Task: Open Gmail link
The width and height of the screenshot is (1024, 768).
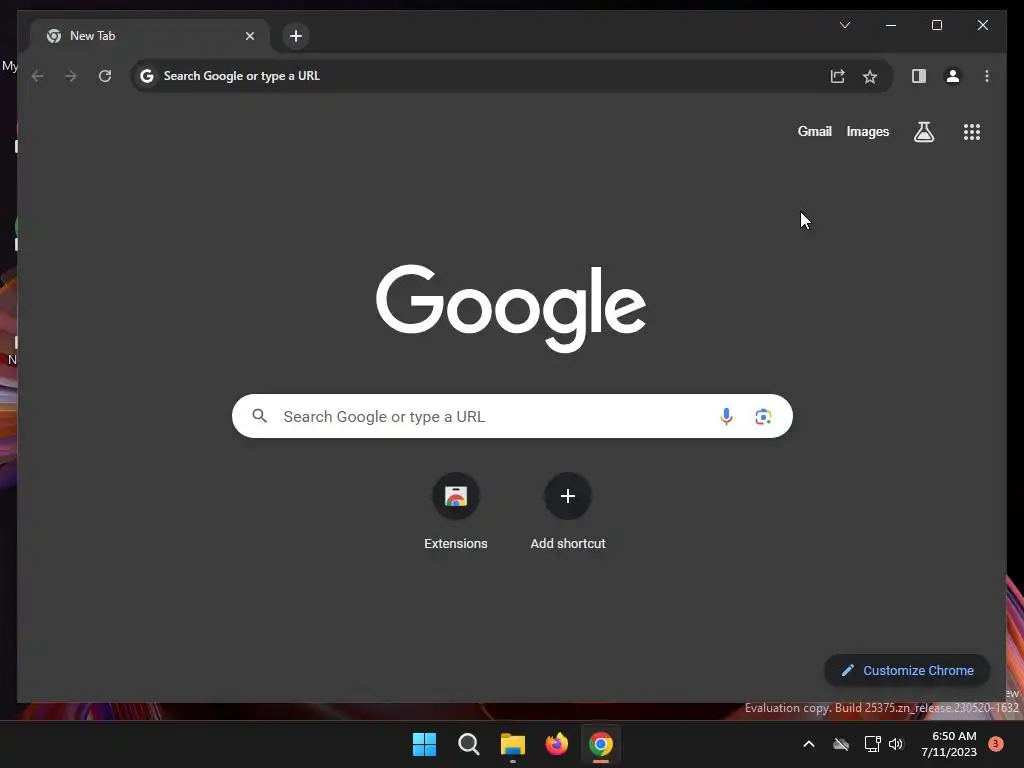Action: tap(814, 131)
